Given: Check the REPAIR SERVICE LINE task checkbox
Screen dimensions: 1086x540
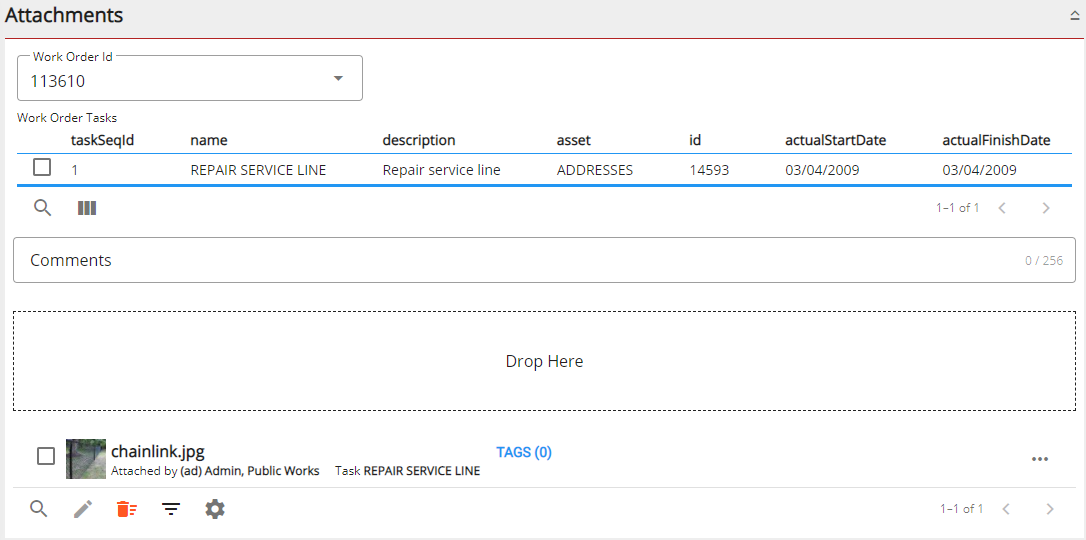Looking at the screenshot, I should 42,168.
